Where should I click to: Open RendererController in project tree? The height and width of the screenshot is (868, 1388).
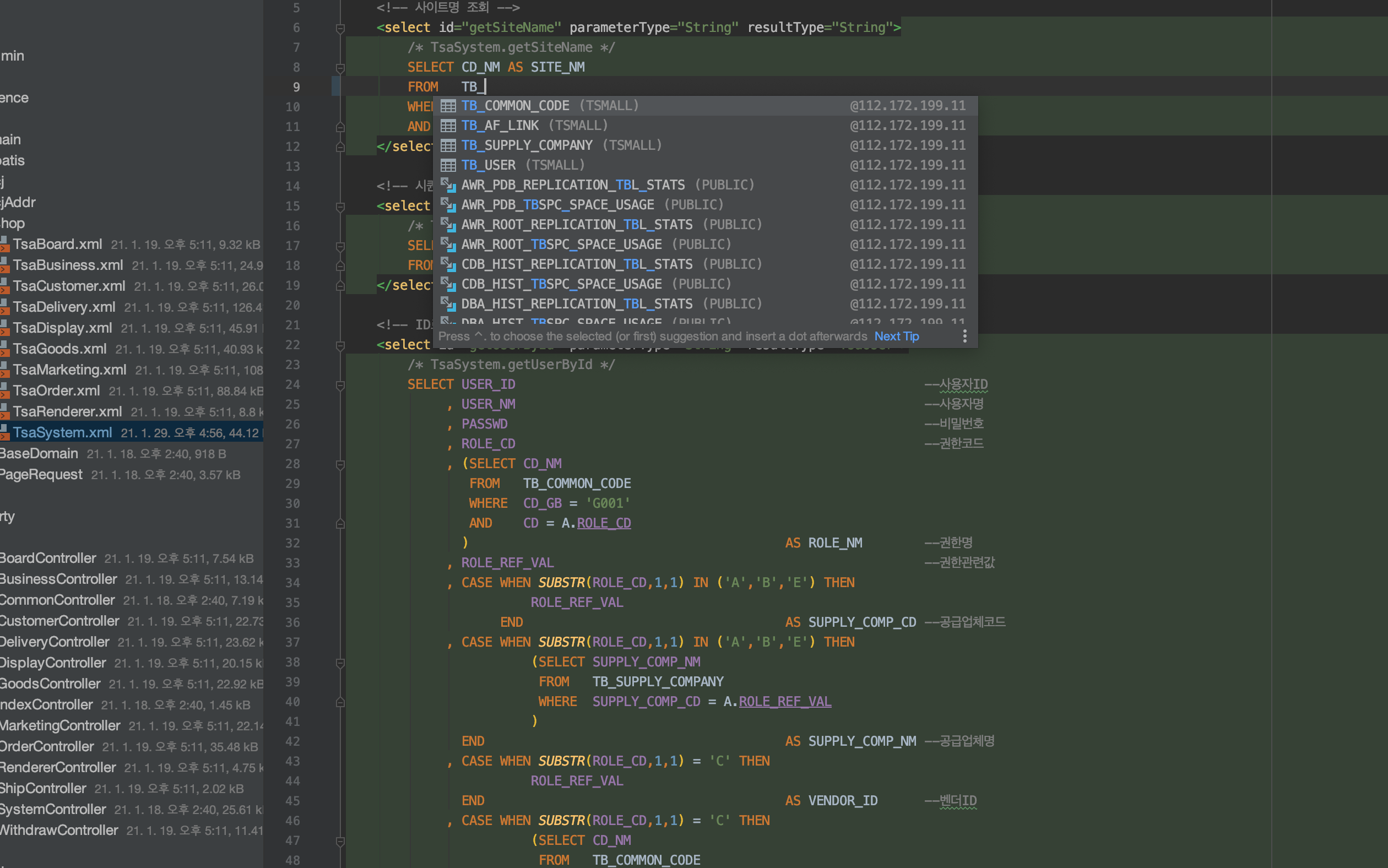[132, 768]
